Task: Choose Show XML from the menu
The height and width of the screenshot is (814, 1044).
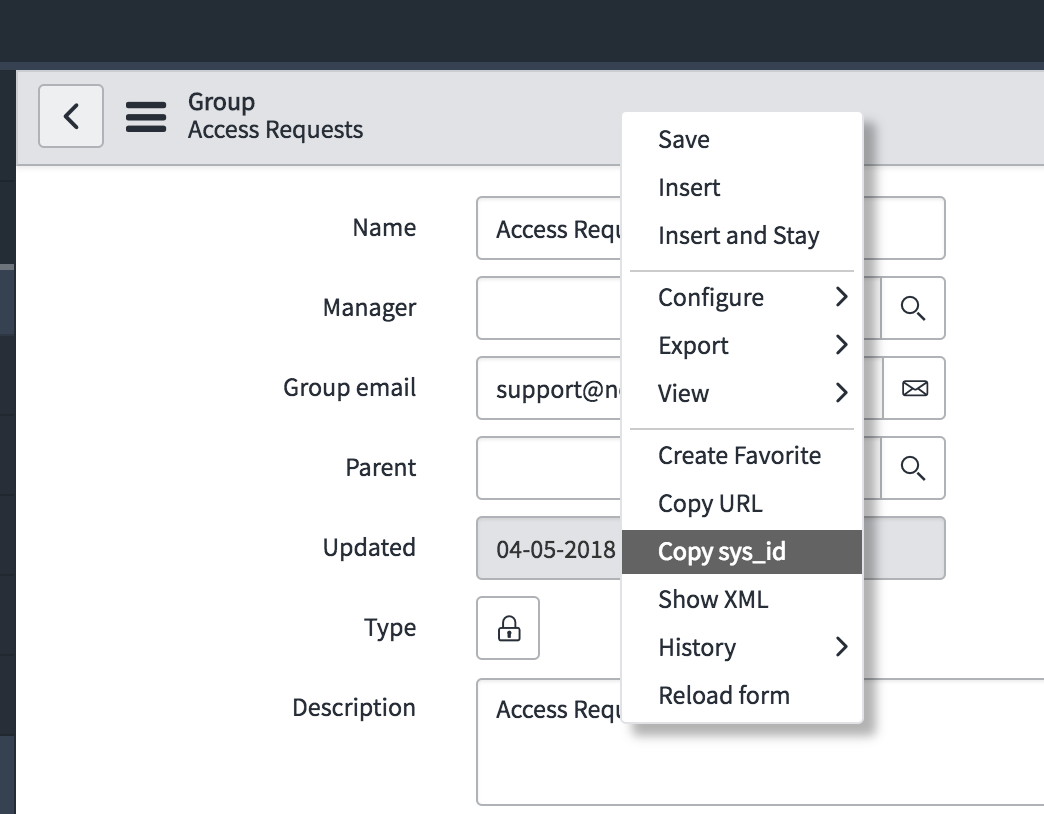Action: point(713,600)
